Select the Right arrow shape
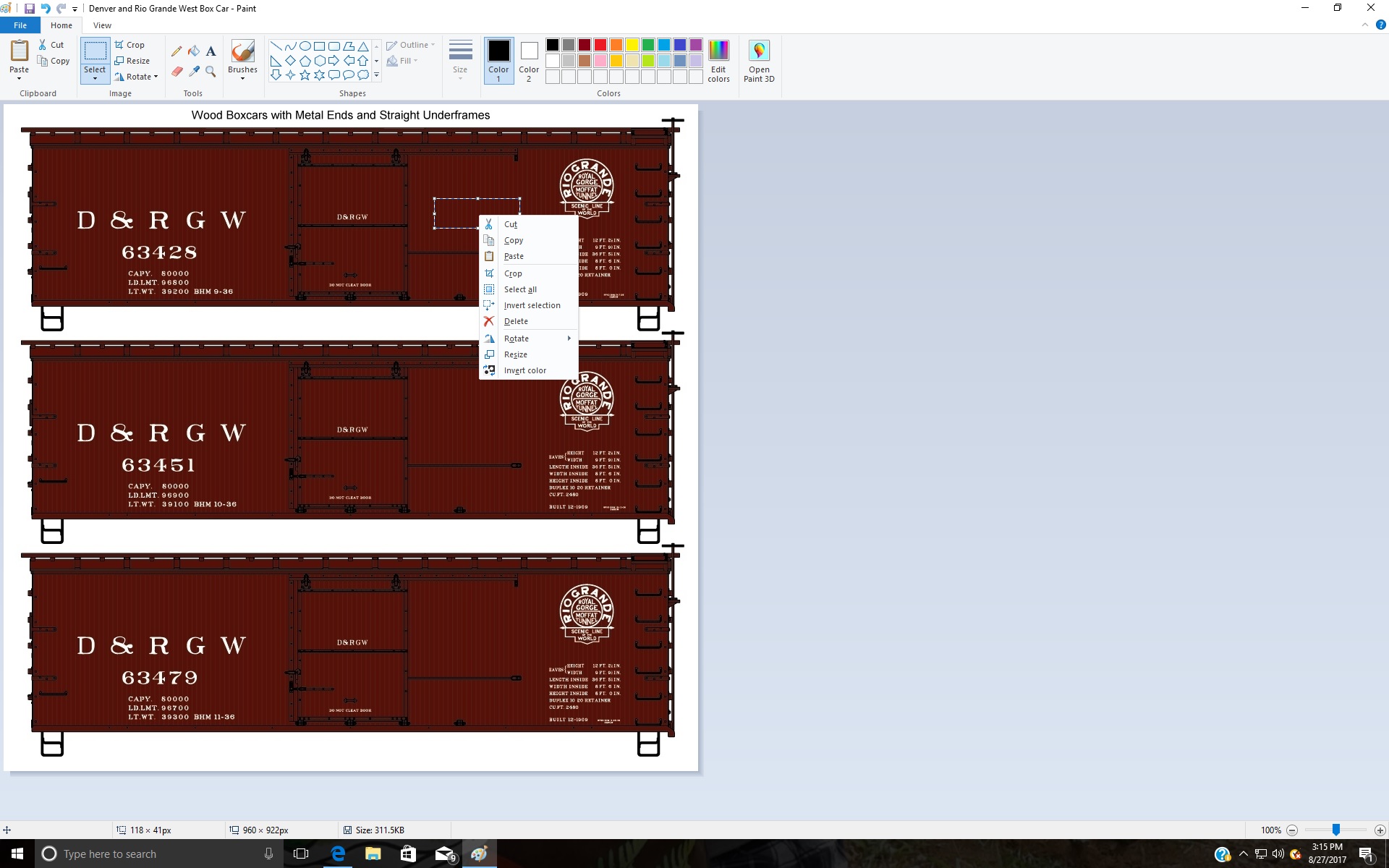Image resolution: width=1389 pixels, height=868 pixels. [x=334, y=61]
